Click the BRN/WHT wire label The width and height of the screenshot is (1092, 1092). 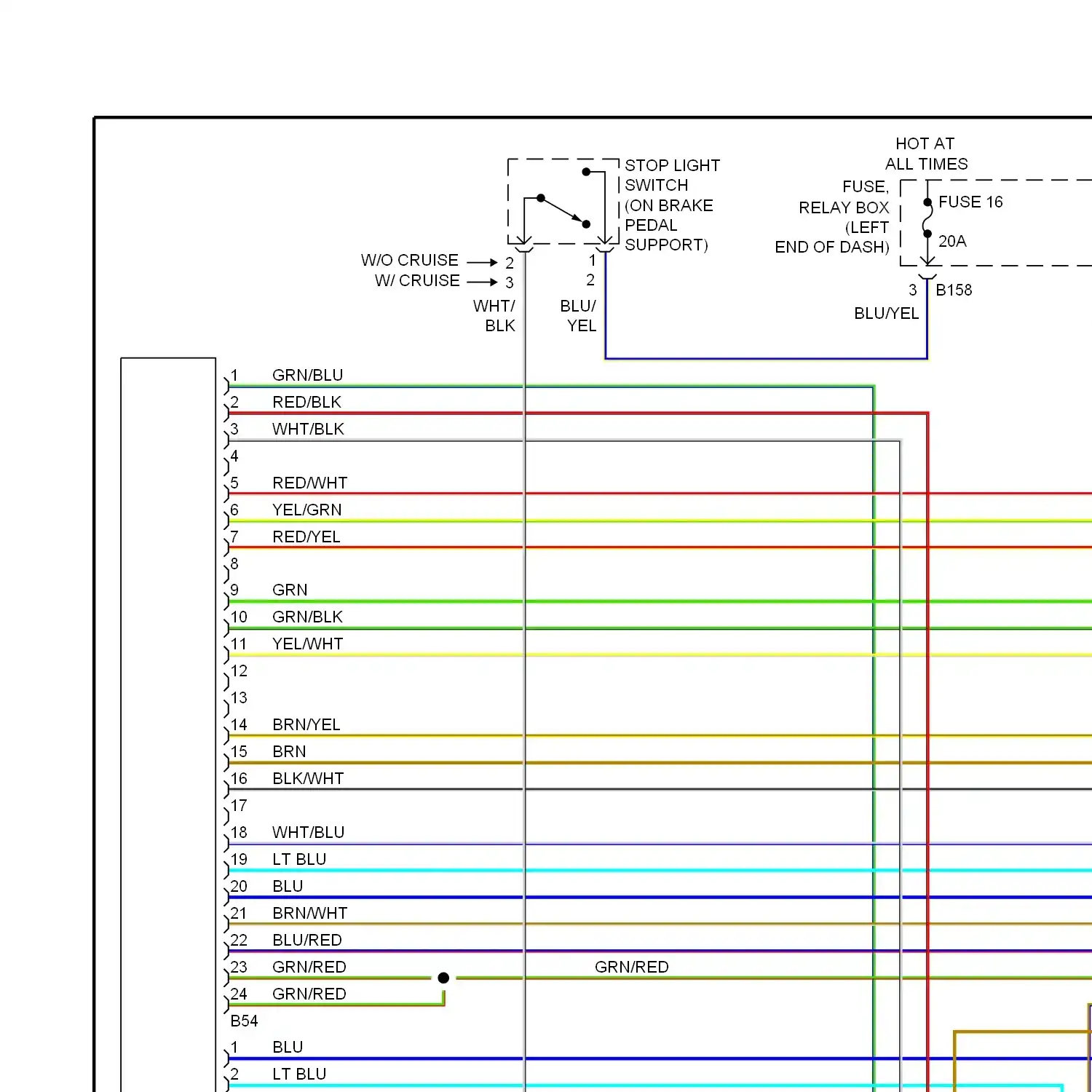[x=309, y=913]
